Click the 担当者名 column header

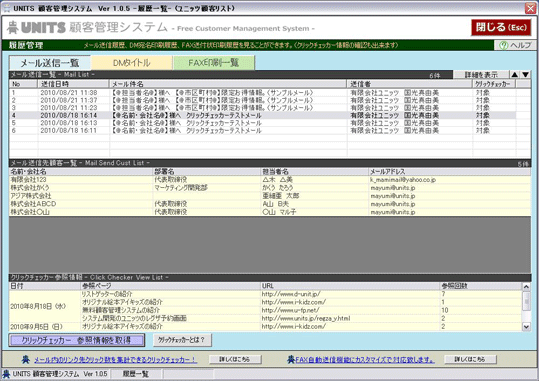coord(315,171)
